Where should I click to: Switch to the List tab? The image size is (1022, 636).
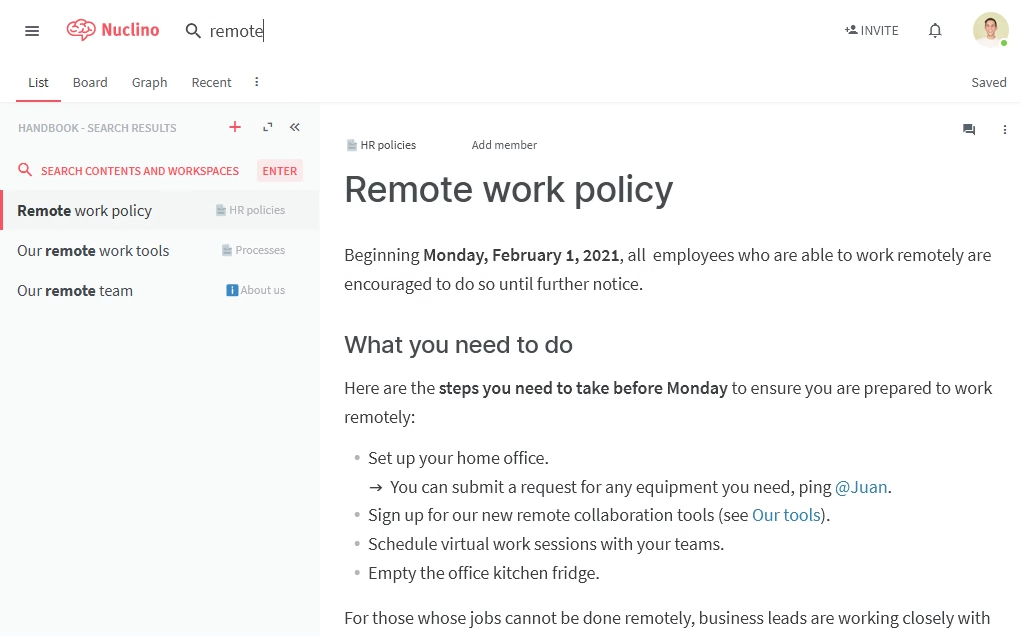[x=38, y=82]
